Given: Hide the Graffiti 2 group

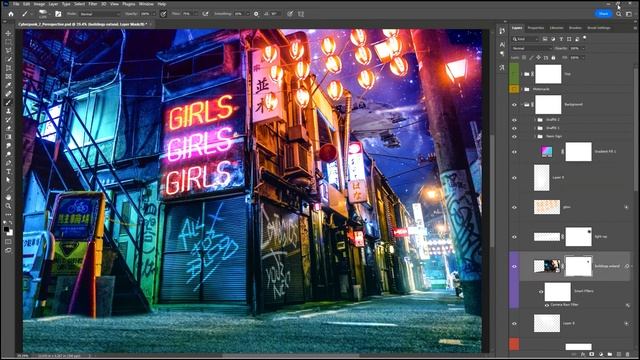Looking at the screenshot, I should click(x=514, y=120).
